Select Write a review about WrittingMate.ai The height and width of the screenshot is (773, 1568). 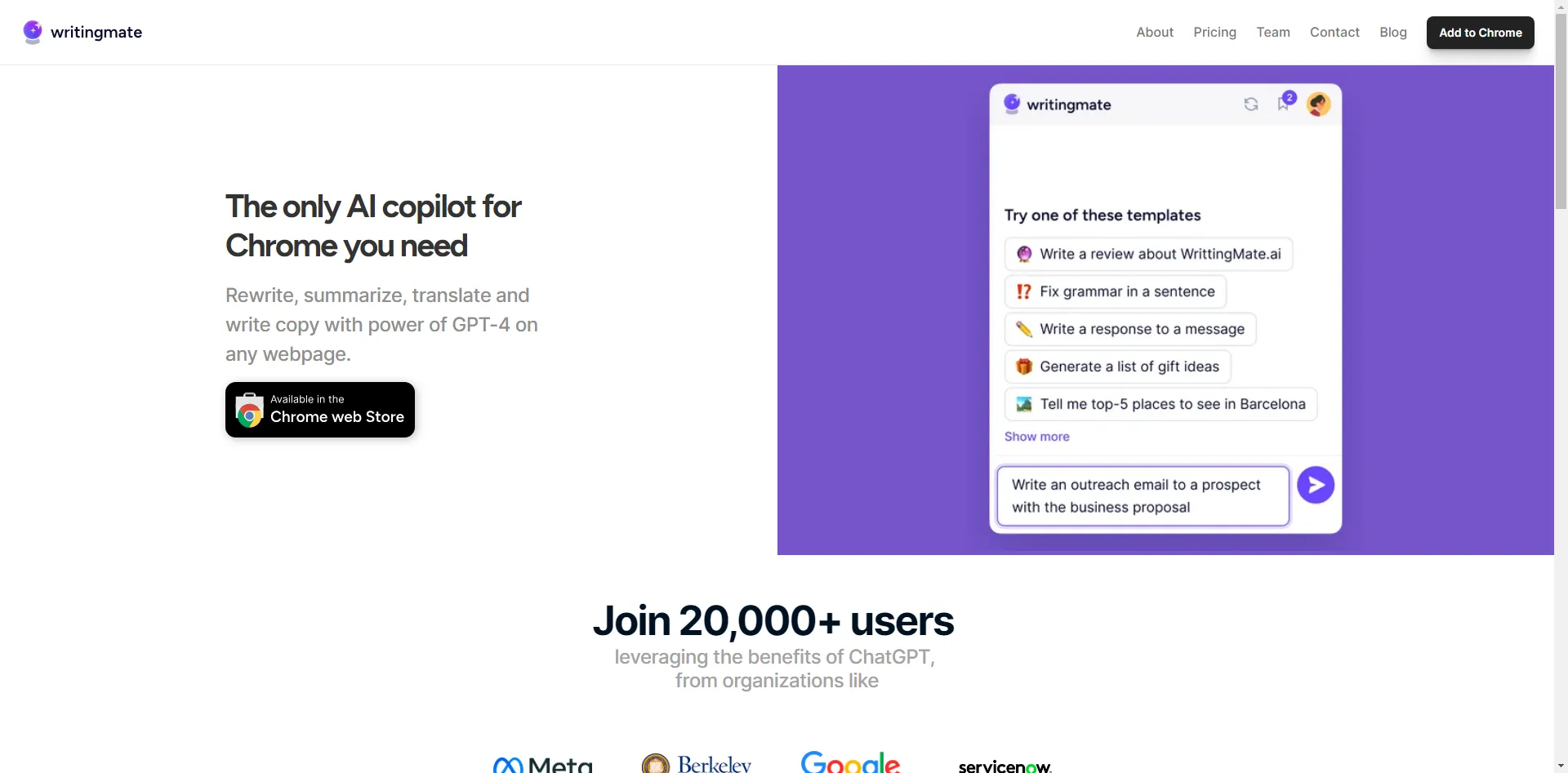(1160, 254)
